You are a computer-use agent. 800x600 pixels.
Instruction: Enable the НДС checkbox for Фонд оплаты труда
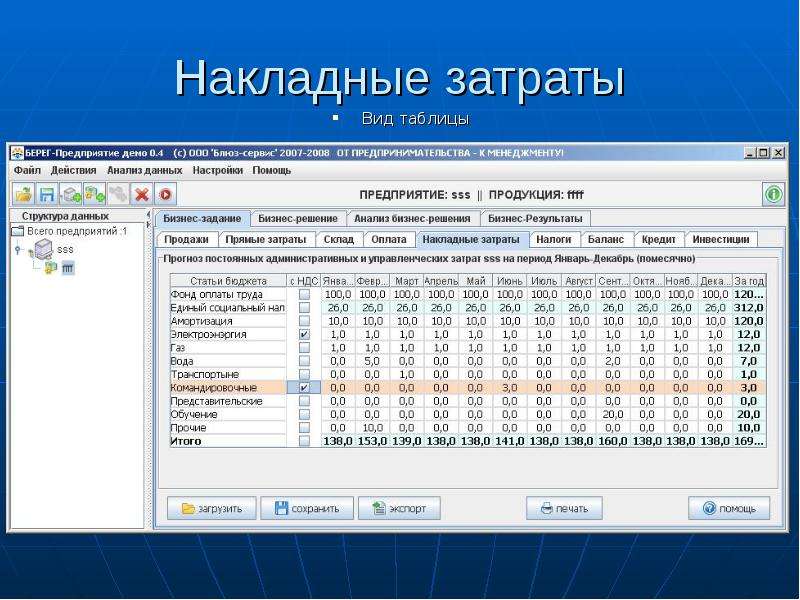(x=304, y=295)
